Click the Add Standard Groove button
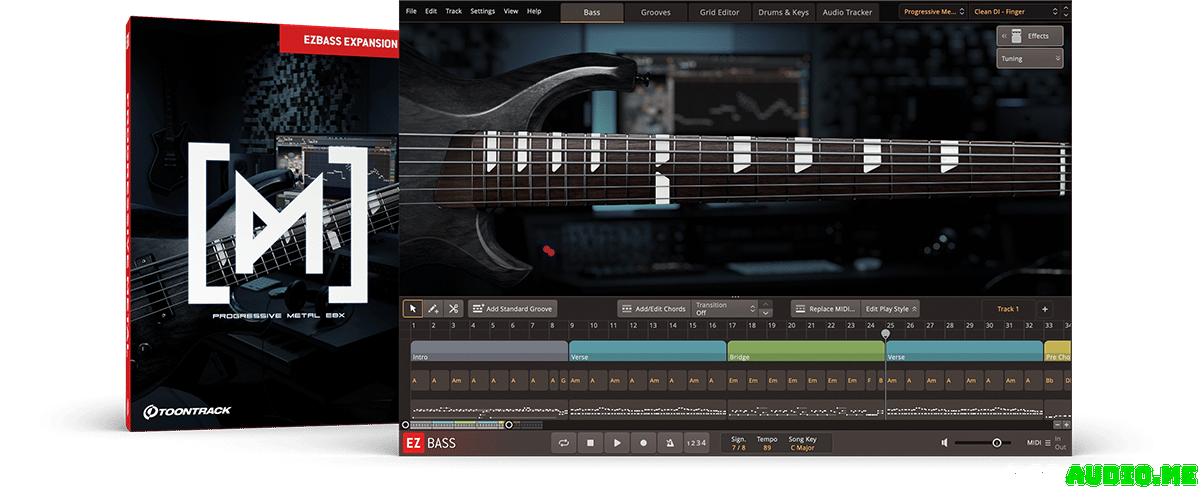1200x488 pixels. 512,309
